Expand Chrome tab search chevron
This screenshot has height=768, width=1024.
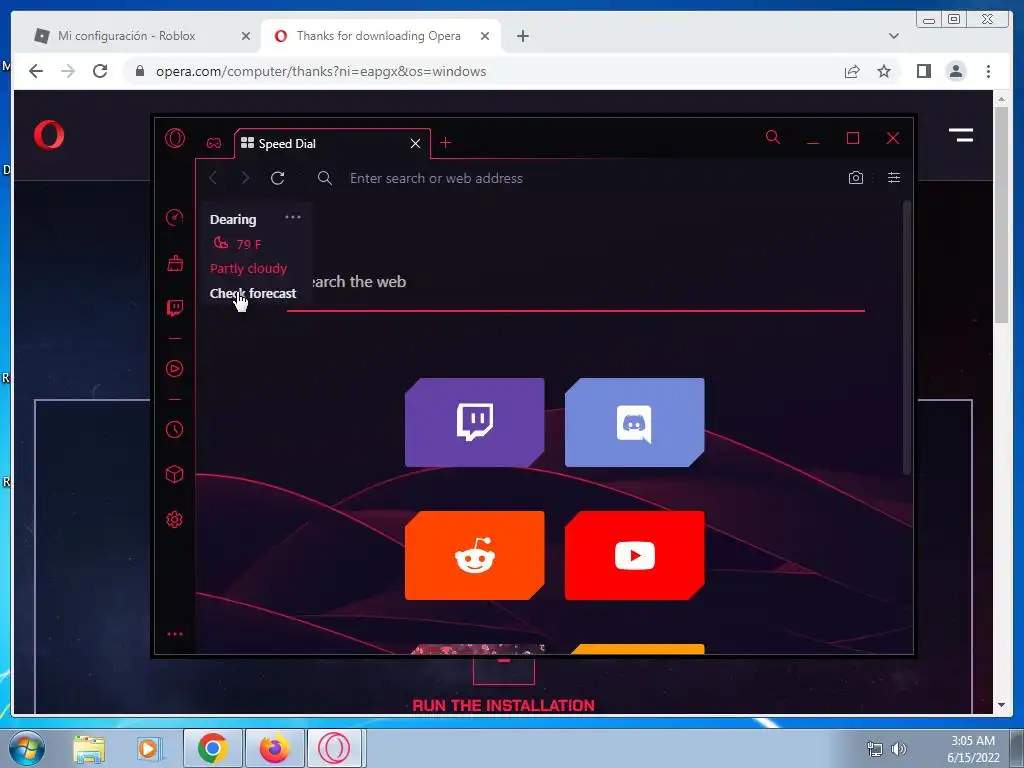pyautogui.click(x=894, y=37)
